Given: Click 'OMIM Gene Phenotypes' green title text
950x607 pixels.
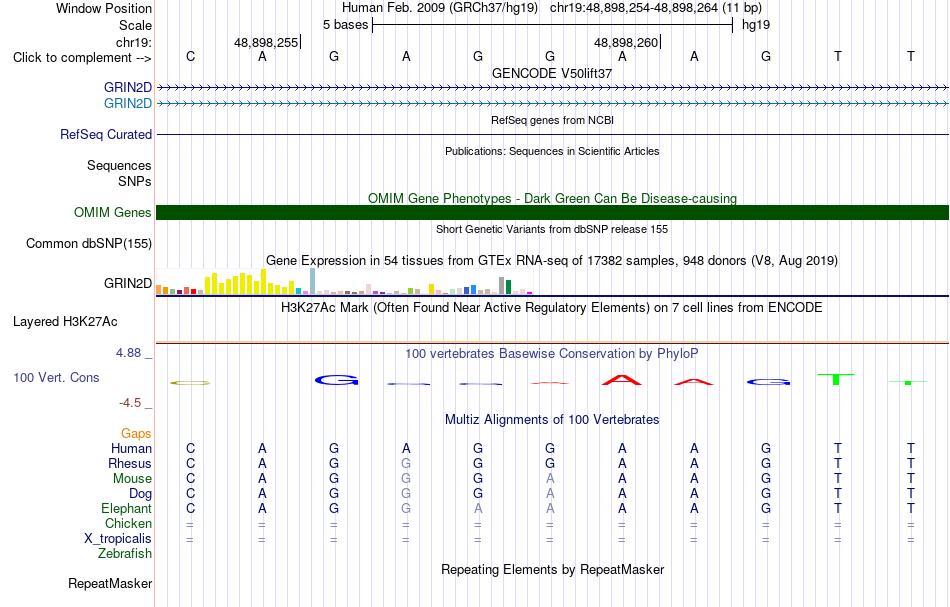Looking at the screenshot, I should tap(552, 198).
